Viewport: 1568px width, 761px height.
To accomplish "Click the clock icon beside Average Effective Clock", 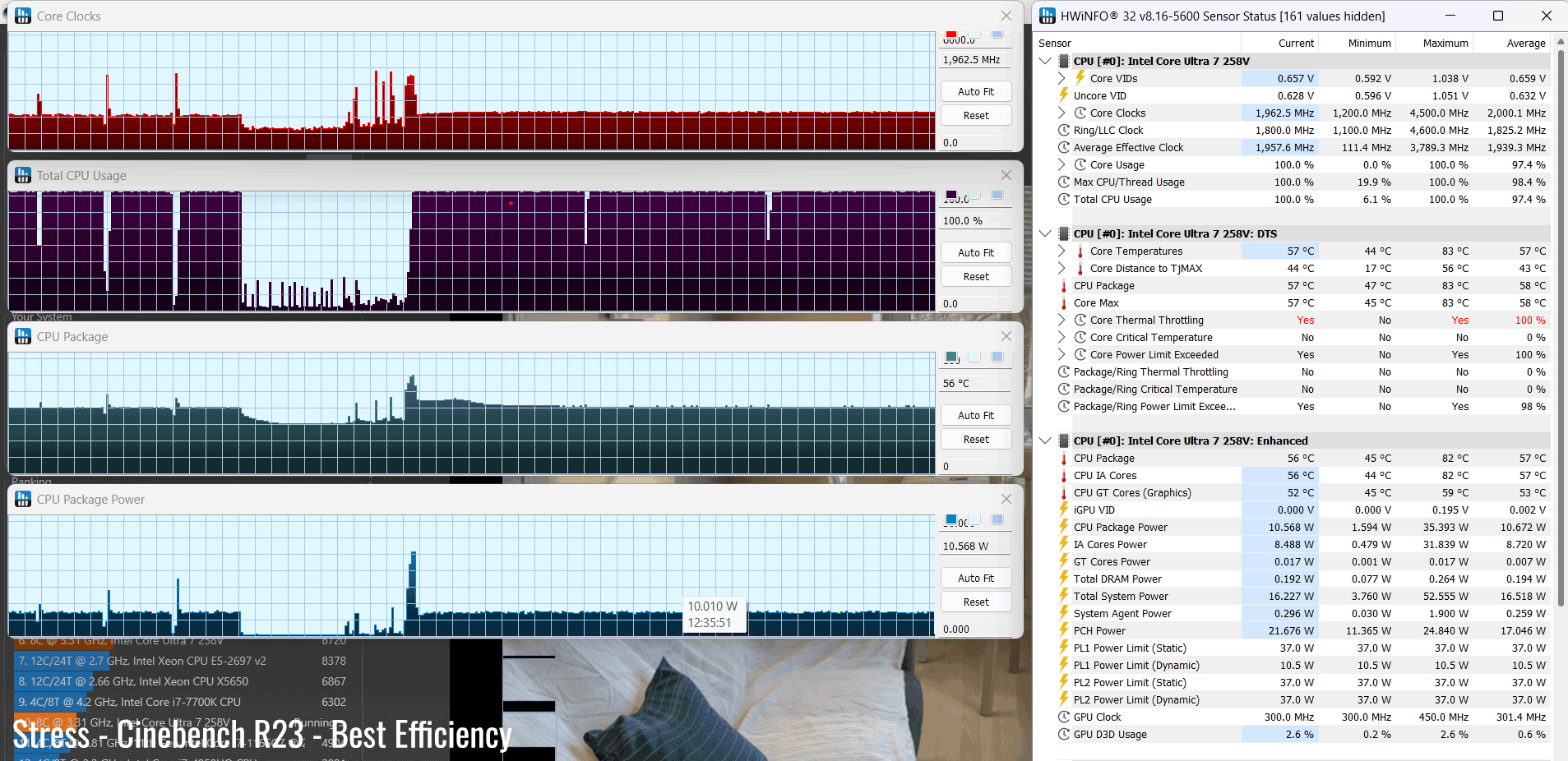I will coord(1064,147).
